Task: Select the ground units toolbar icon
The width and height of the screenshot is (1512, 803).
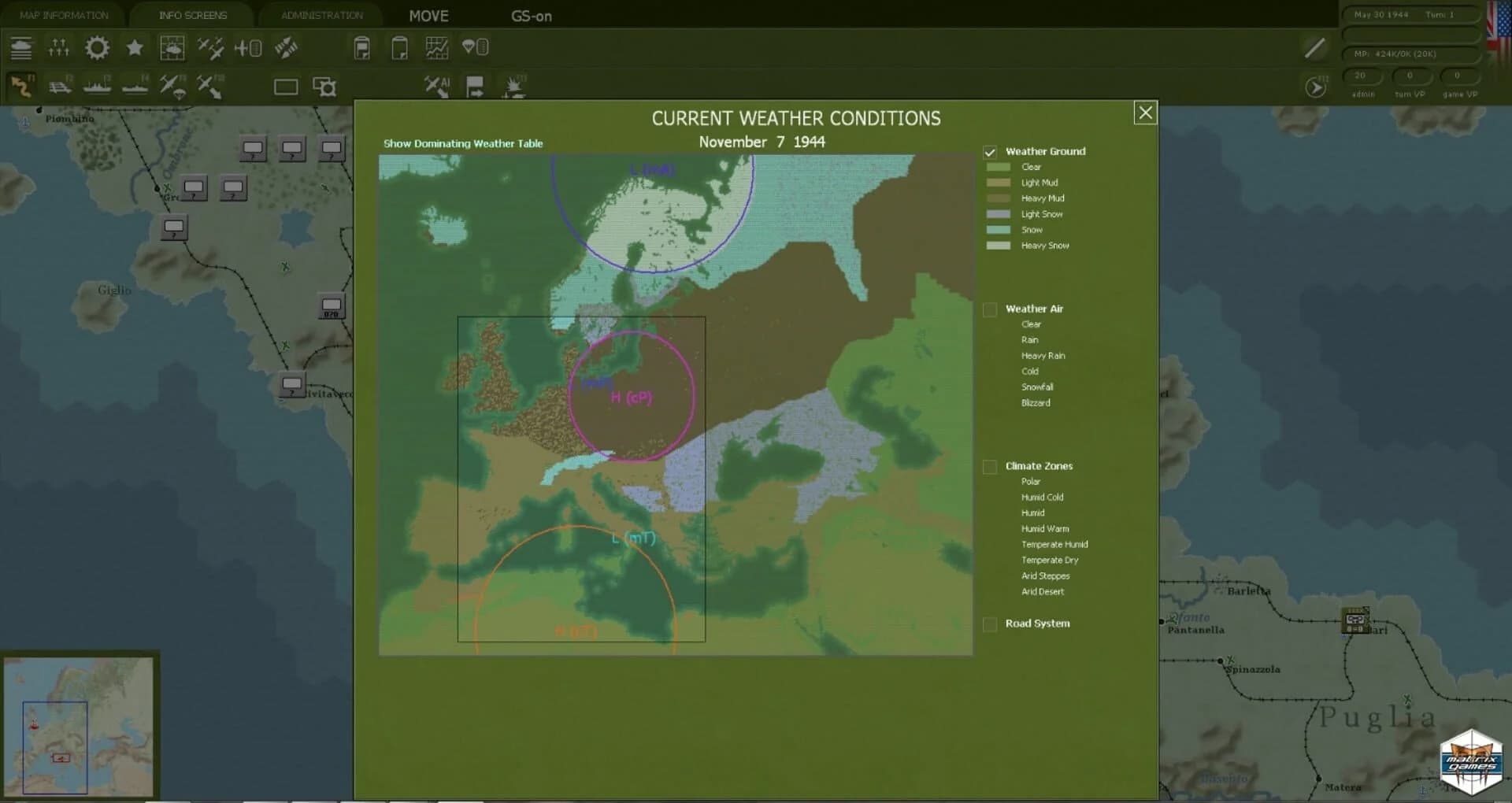Action: pos(22,48)
